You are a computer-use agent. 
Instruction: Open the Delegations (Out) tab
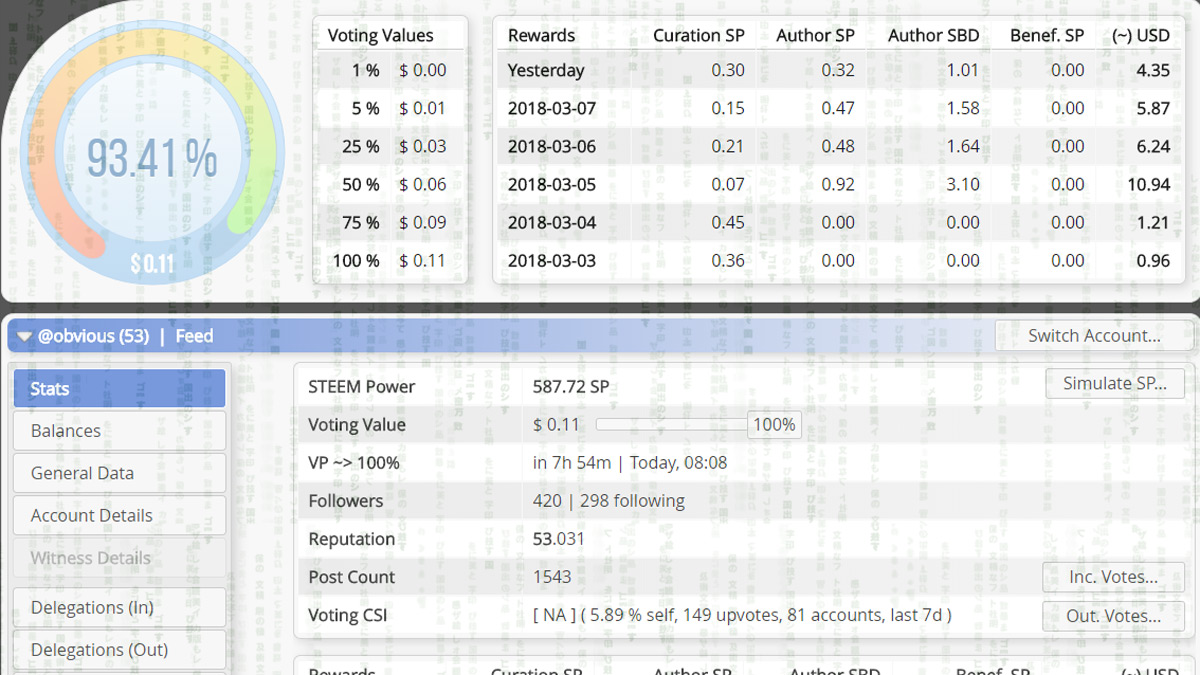point(119,650)
